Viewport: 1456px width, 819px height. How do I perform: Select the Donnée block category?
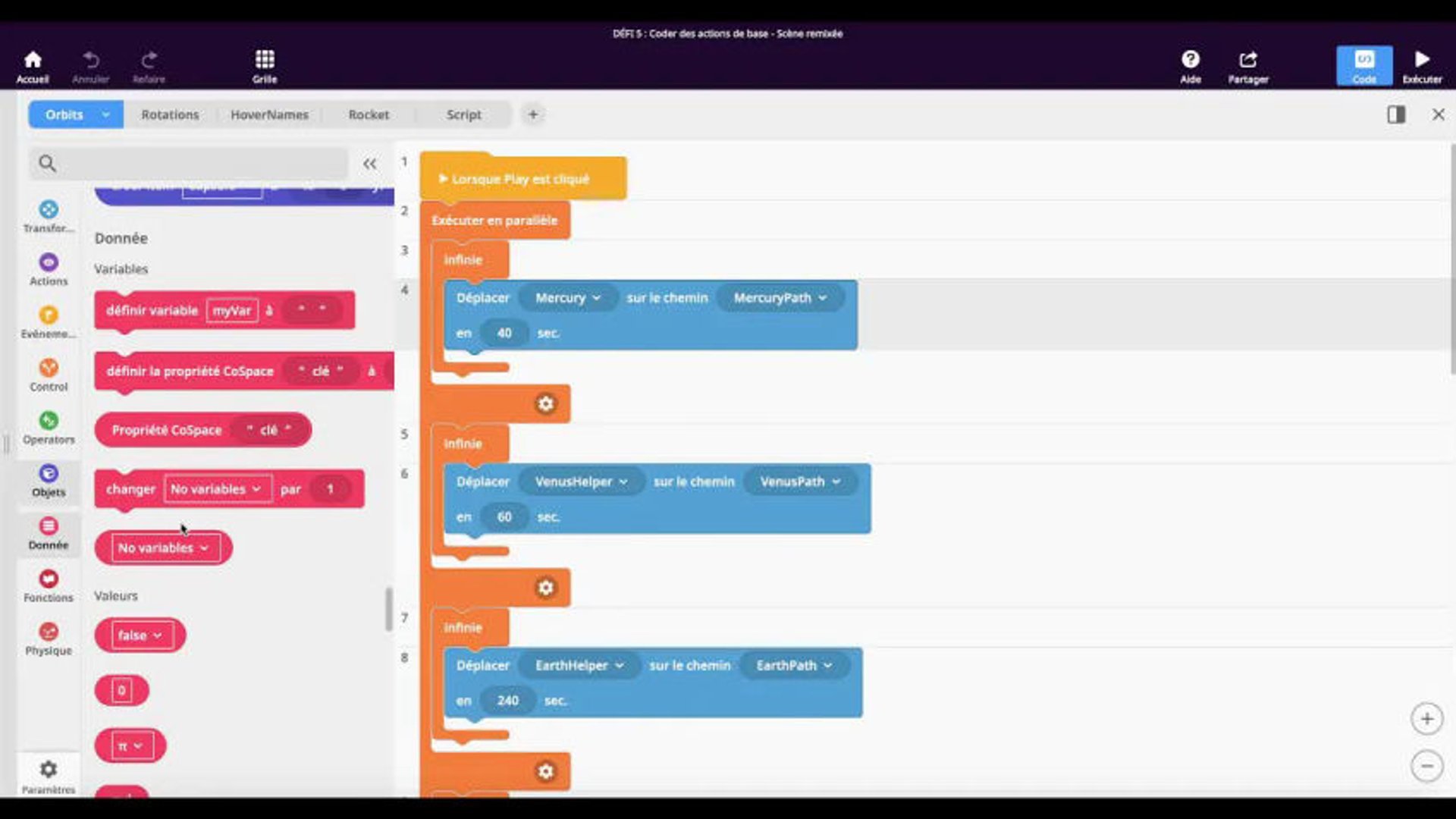pyautogui.click(x=49, y=534)
